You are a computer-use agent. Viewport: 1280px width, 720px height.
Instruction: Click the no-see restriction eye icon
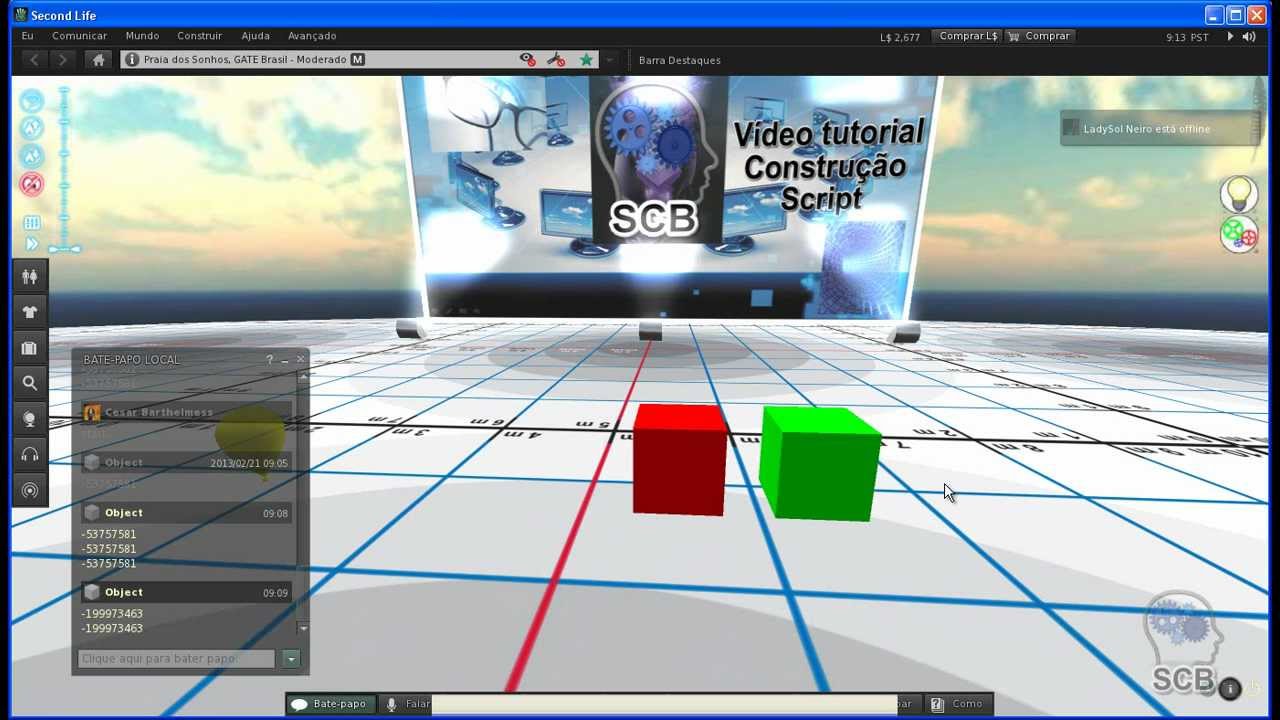[x=527, y=60]
